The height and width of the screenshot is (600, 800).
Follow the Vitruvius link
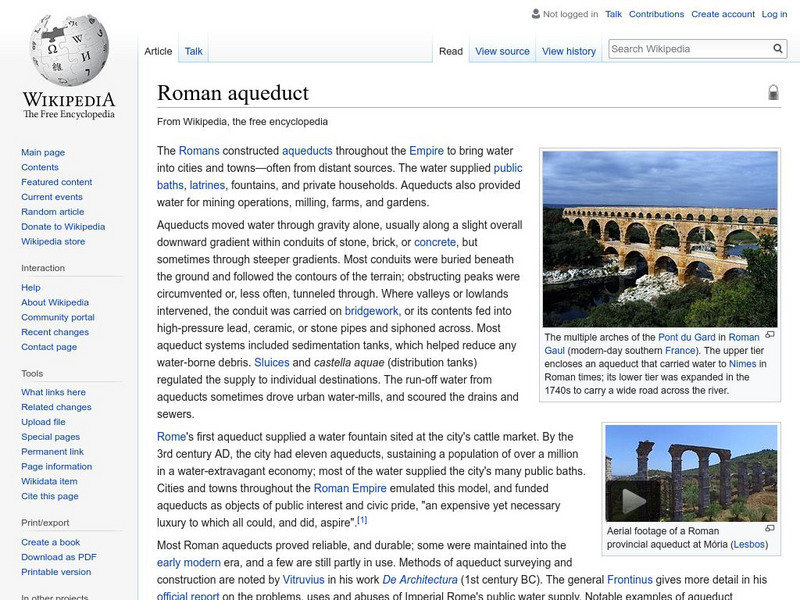tap(304, 580)
